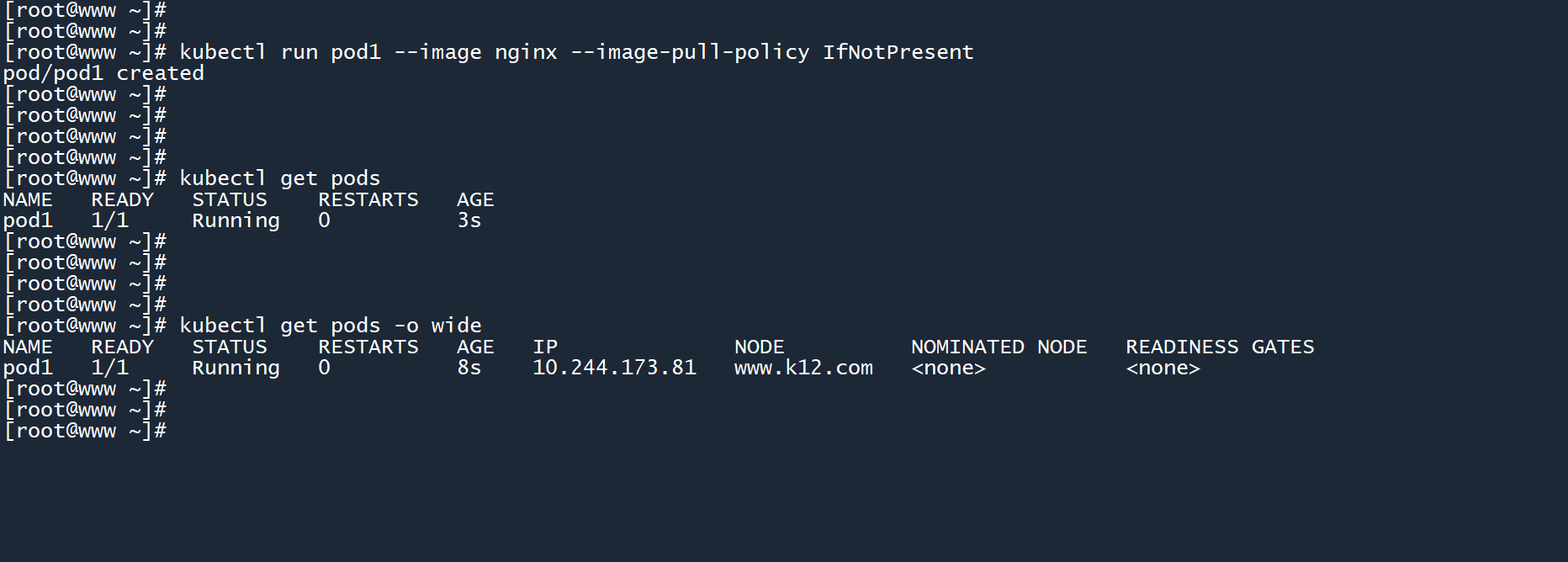Click the READINESS GATES column header
The image size is (1568, 562).
tap(1220, 347)
